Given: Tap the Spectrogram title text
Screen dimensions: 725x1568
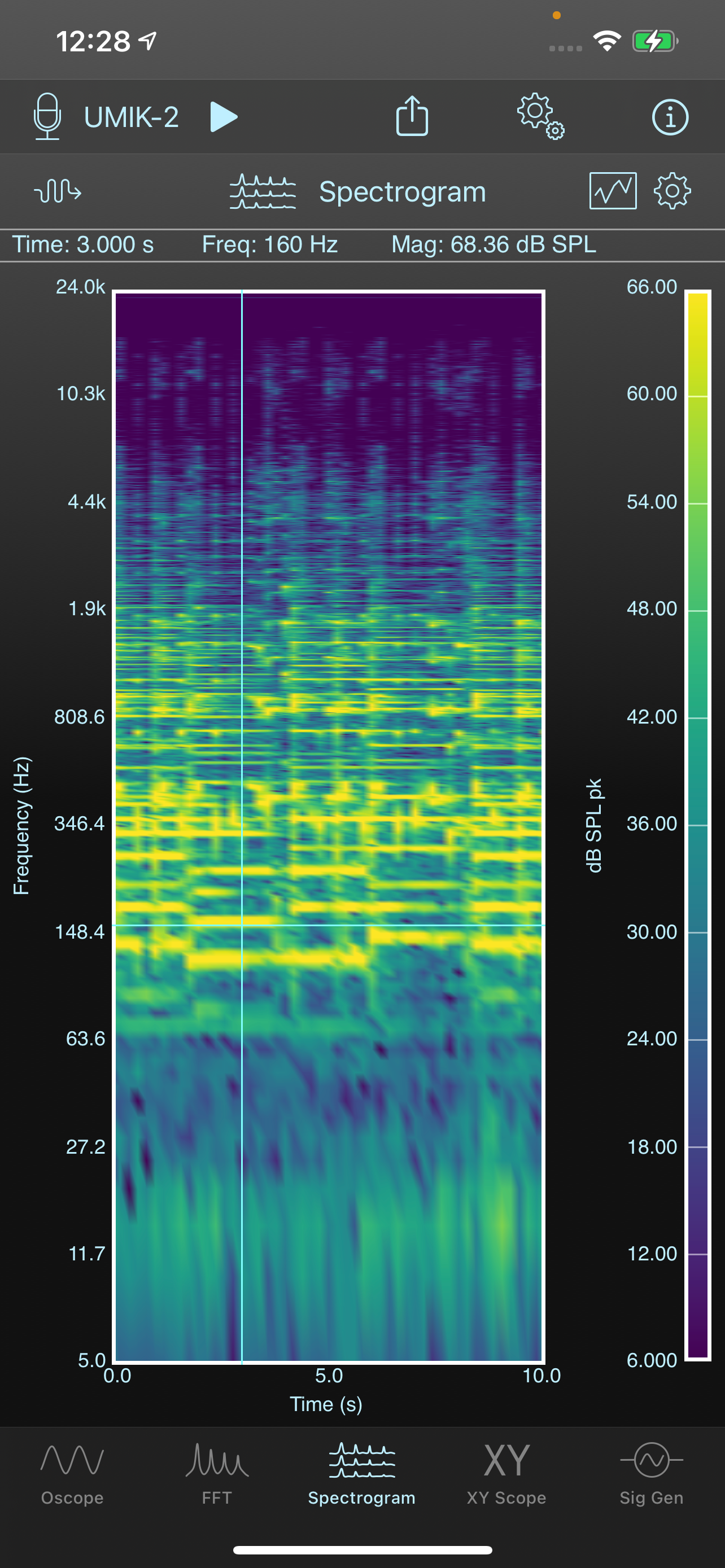Looking at the screenshot, I should (403, 192).
